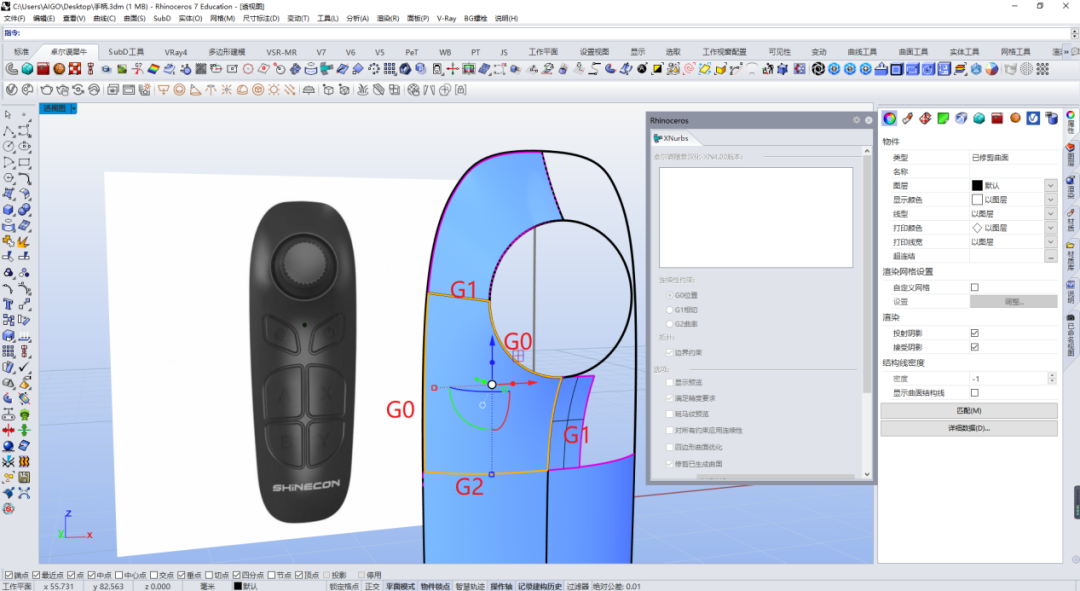Click in the 指令 command input line
The image size is (1080, 591).
point(544,33)
